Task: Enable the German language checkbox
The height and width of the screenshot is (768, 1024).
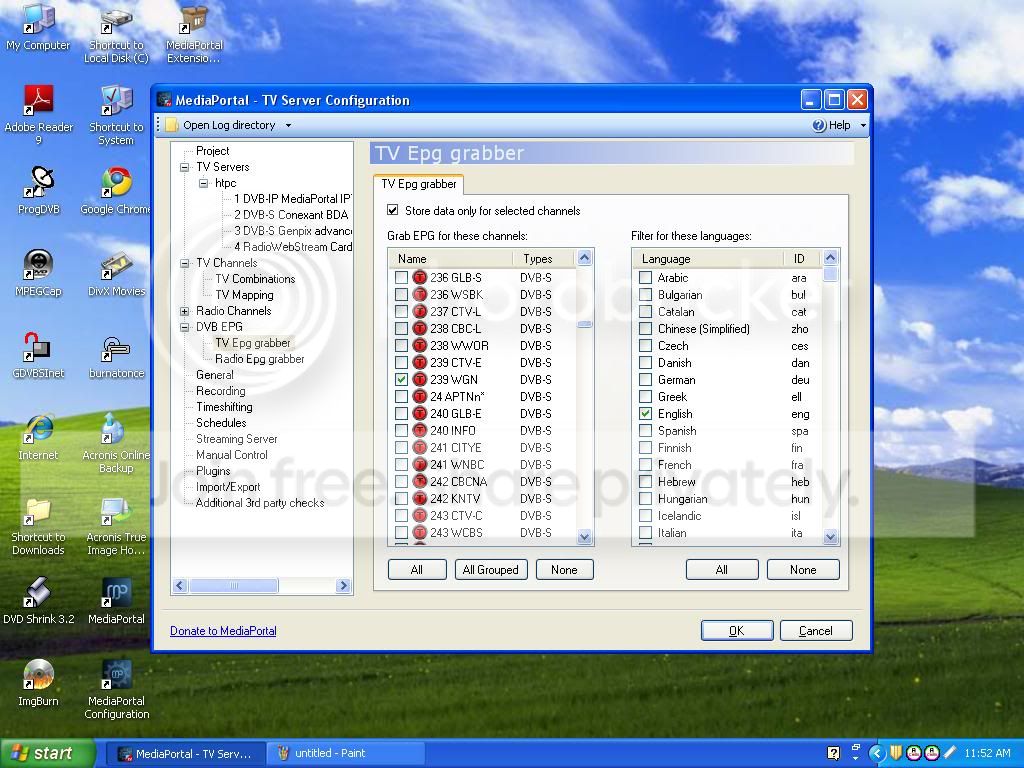Action: (x=645, y=379)
